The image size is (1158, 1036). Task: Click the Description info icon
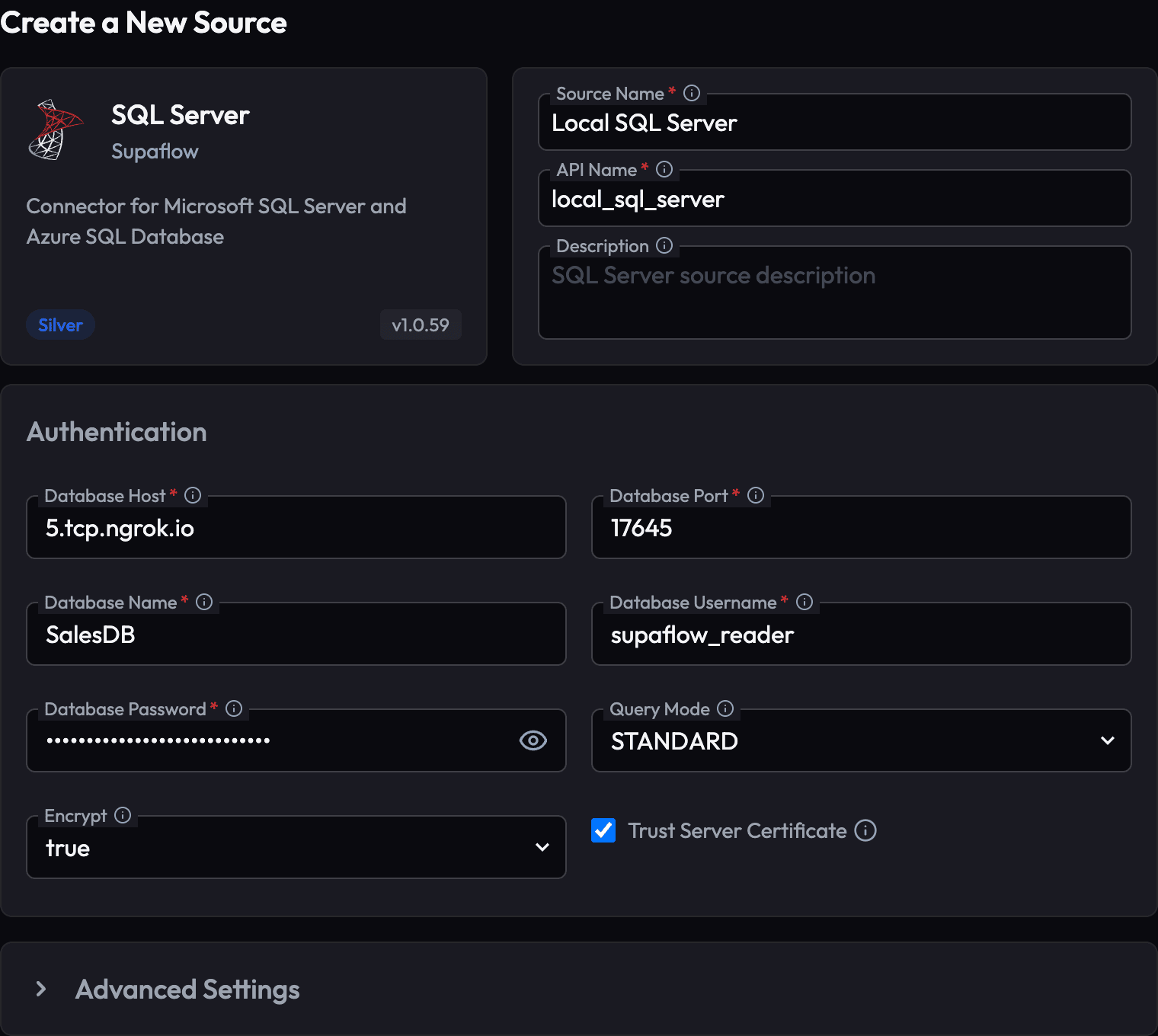point(664,245)
